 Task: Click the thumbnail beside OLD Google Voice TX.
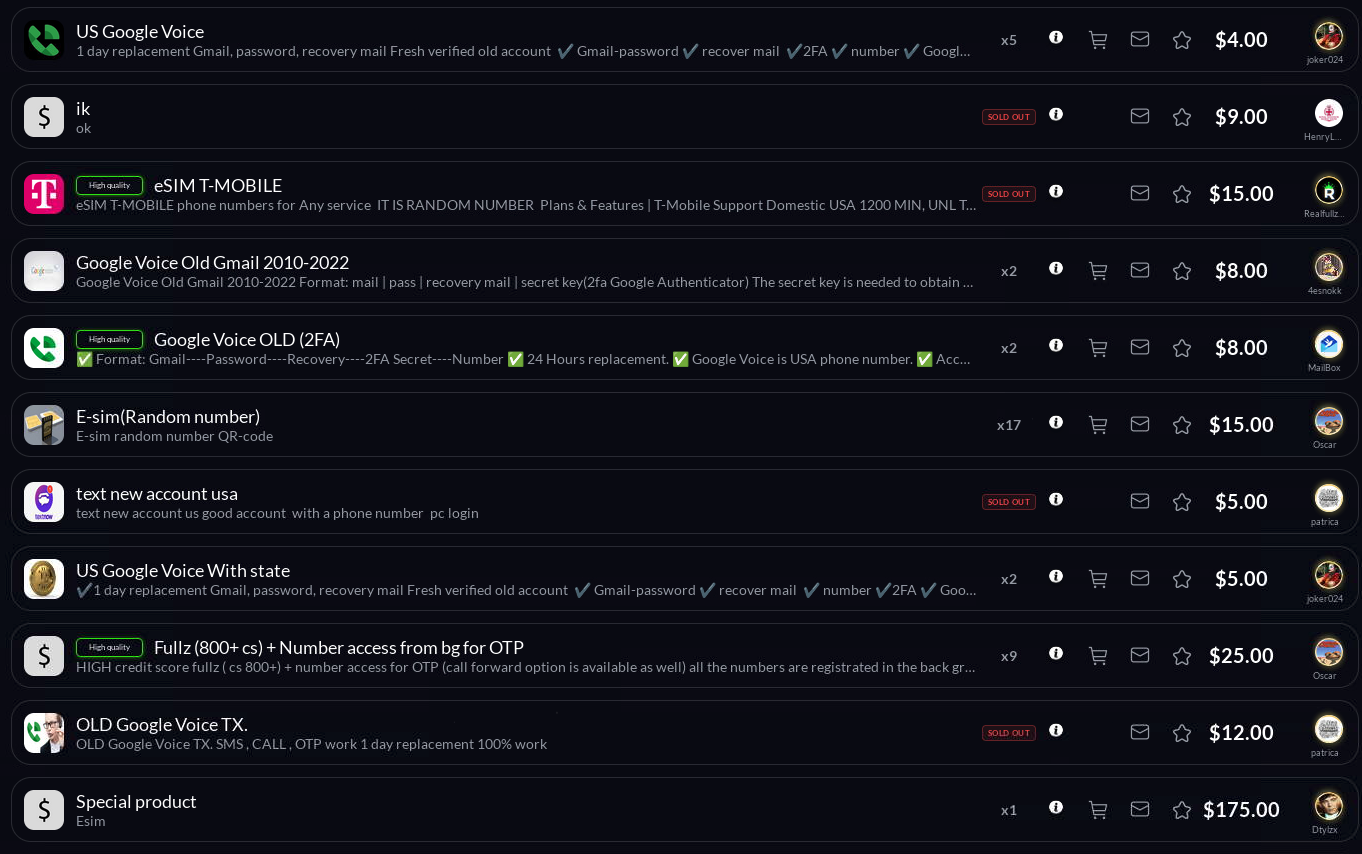(44, 733)
